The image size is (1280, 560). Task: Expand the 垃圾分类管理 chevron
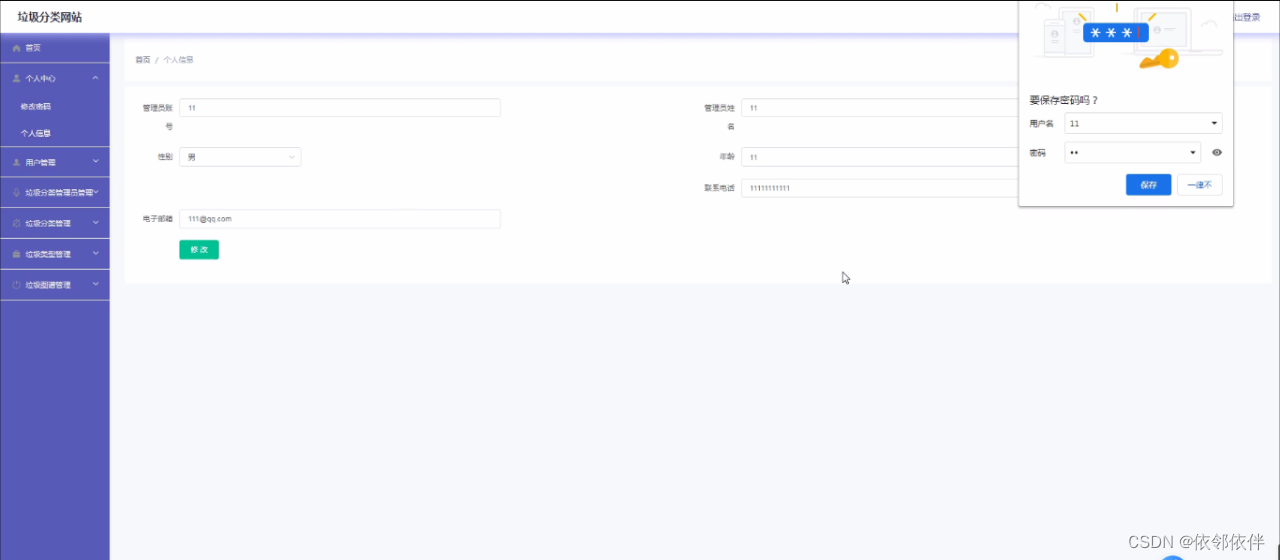click(x=95, y=223)
